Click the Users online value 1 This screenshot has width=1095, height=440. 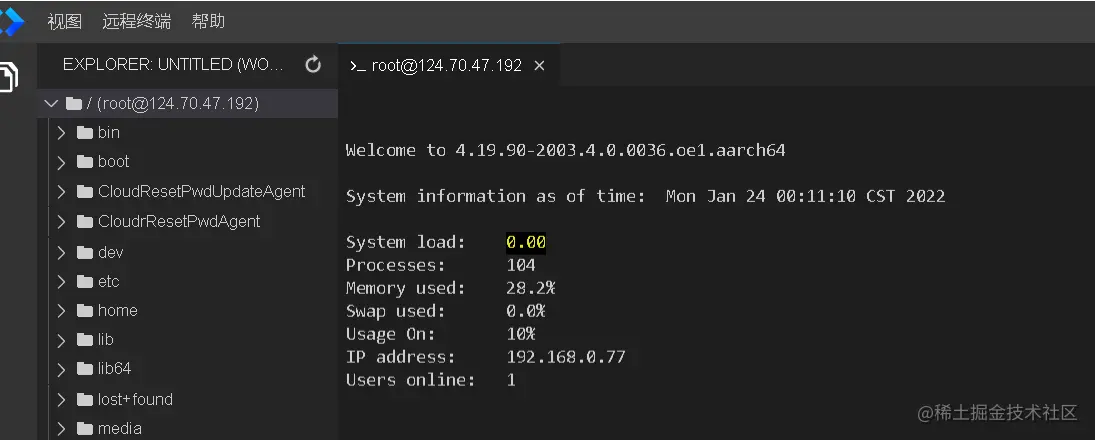pos(511,381)
